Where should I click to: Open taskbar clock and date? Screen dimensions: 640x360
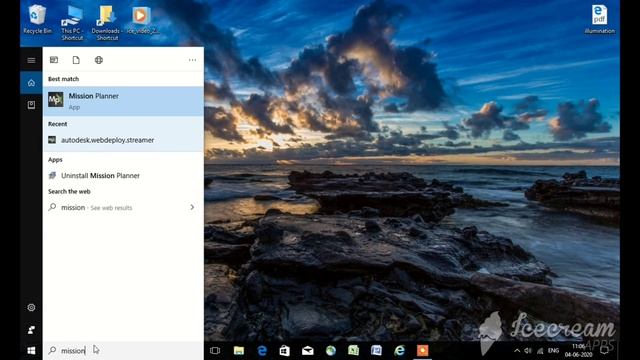(x=578, y=351)
